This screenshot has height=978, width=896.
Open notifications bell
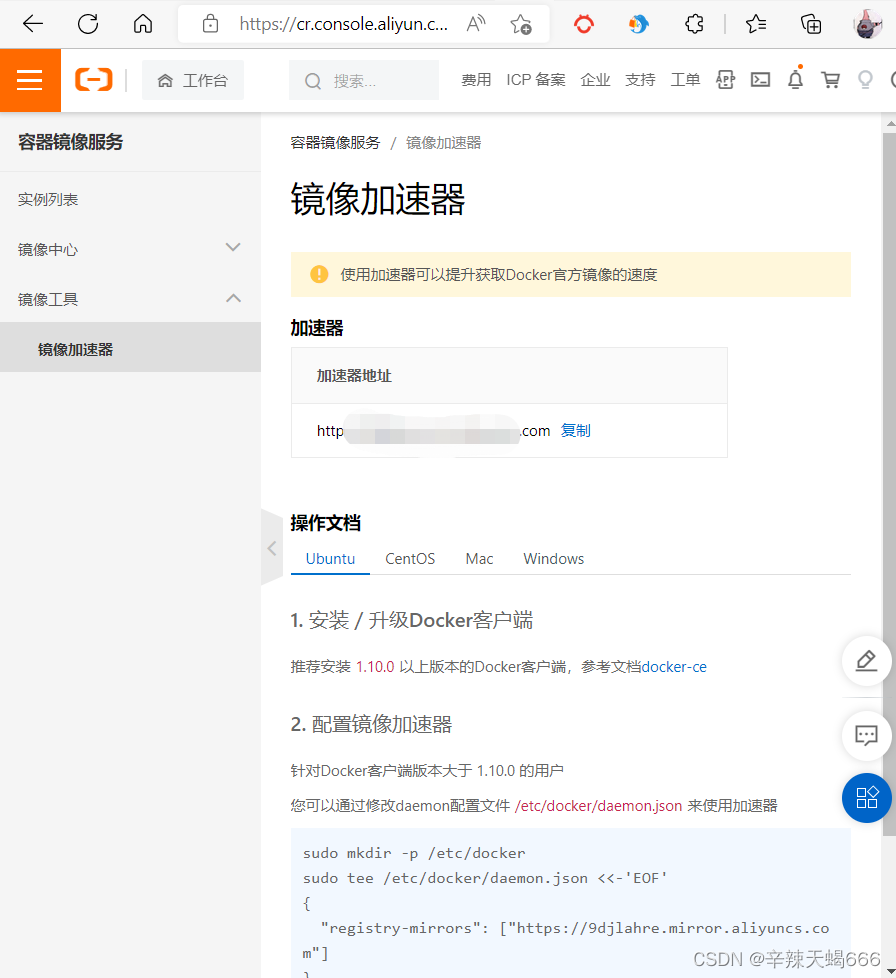coord(796,79)
